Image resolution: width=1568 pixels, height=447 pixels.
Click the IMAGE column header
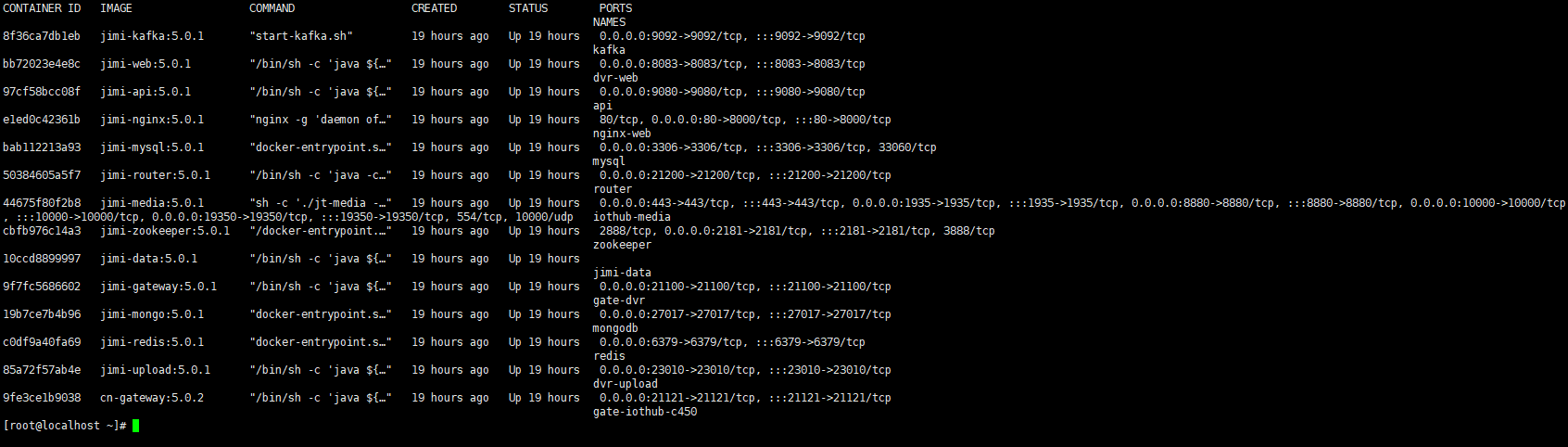[116, 8]
